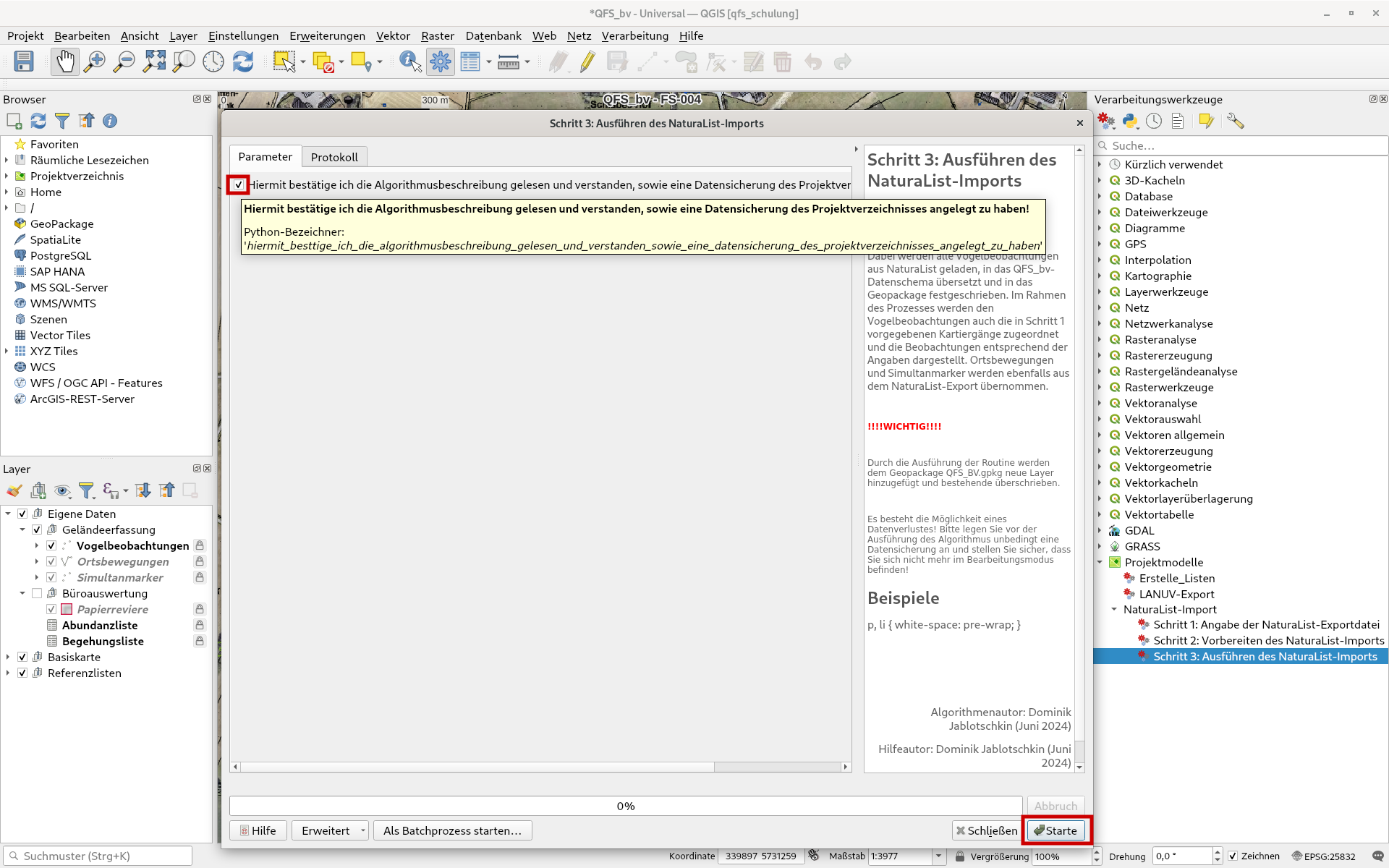Collapse the Projektmodelle tree group

pyautogui.click(x=1100, y=563)
